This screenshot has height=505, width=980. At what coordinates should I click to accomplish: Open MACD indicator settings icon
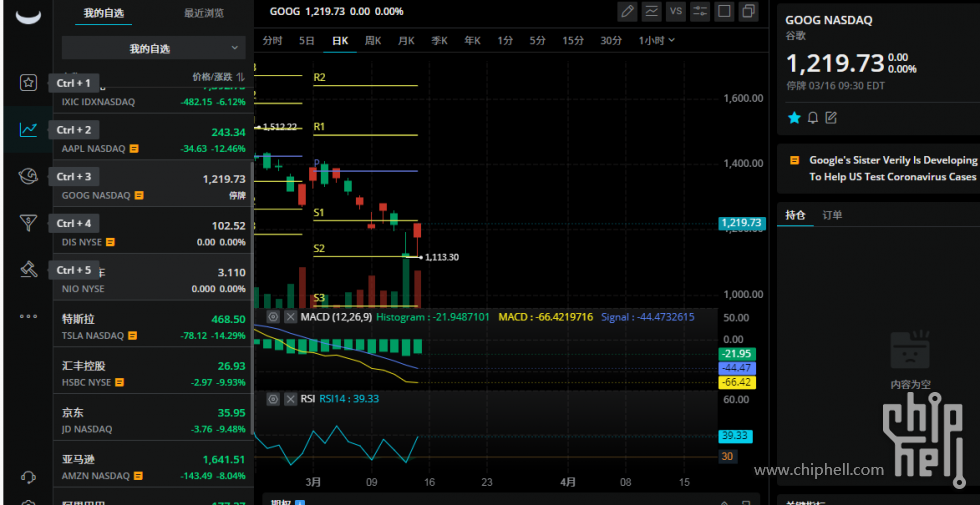(273, 317)
